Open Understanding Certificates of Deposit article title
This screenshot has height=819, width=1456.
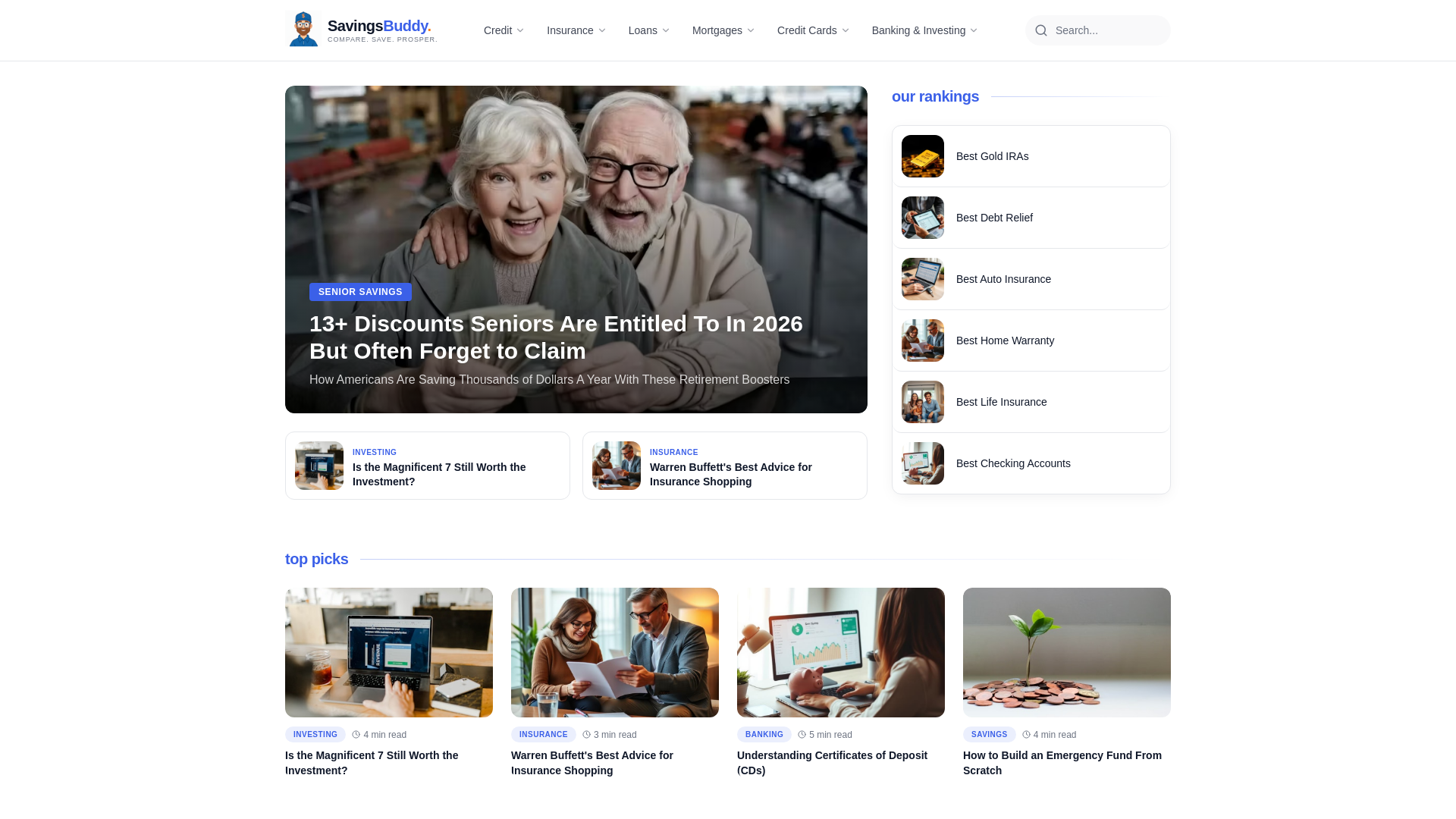[x=832, y=763]
